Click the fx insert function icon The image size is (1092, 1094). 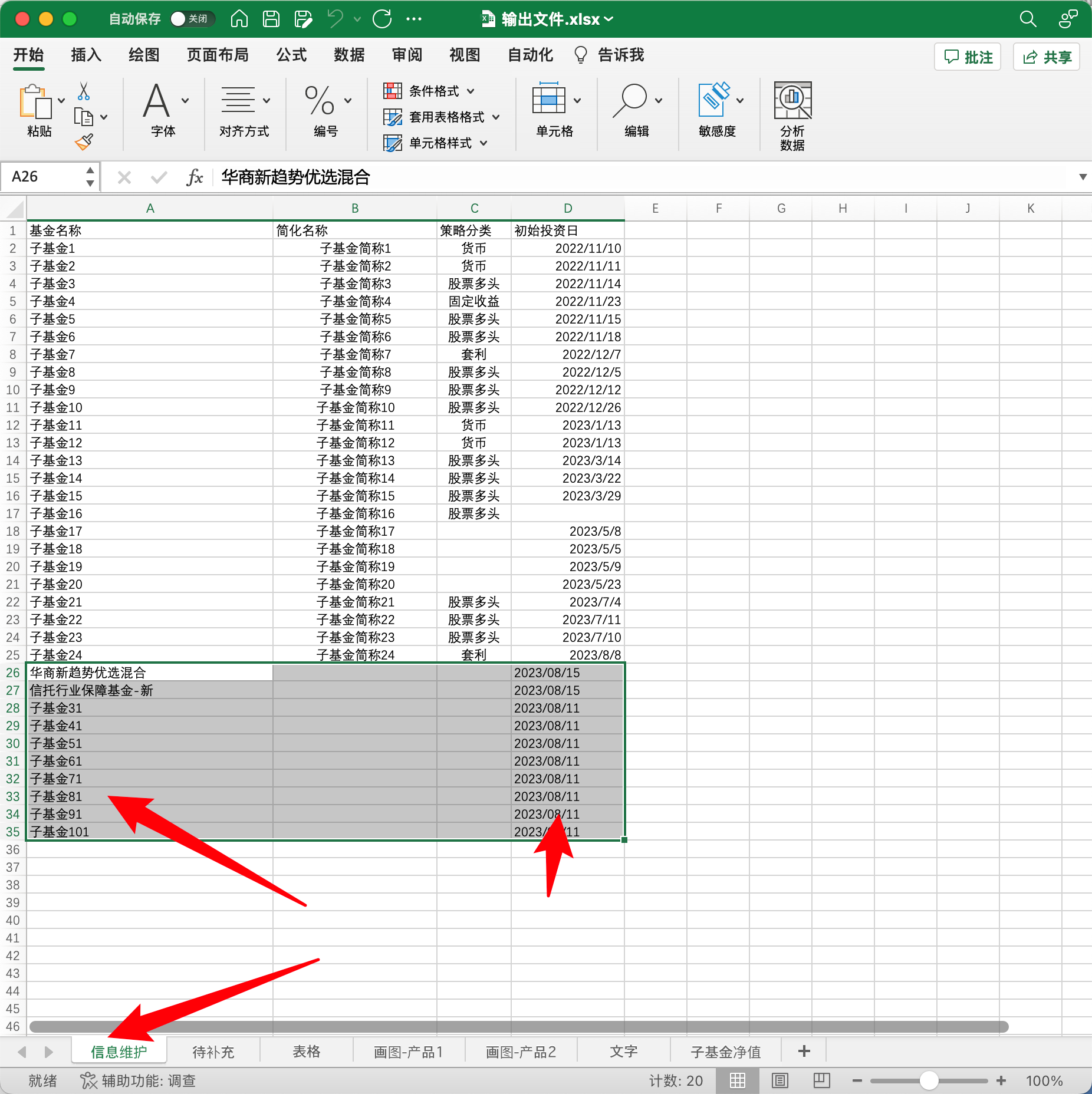click(x=195, y=177)
